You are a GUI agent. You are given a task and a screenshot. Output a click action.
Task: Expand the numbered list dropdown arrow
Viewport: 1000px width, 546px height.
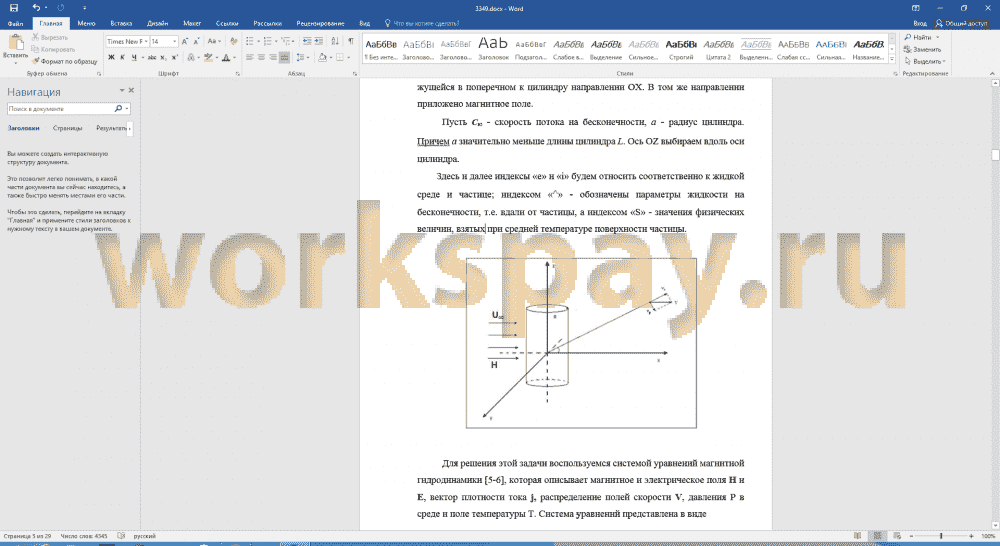(x=275, y=41)
